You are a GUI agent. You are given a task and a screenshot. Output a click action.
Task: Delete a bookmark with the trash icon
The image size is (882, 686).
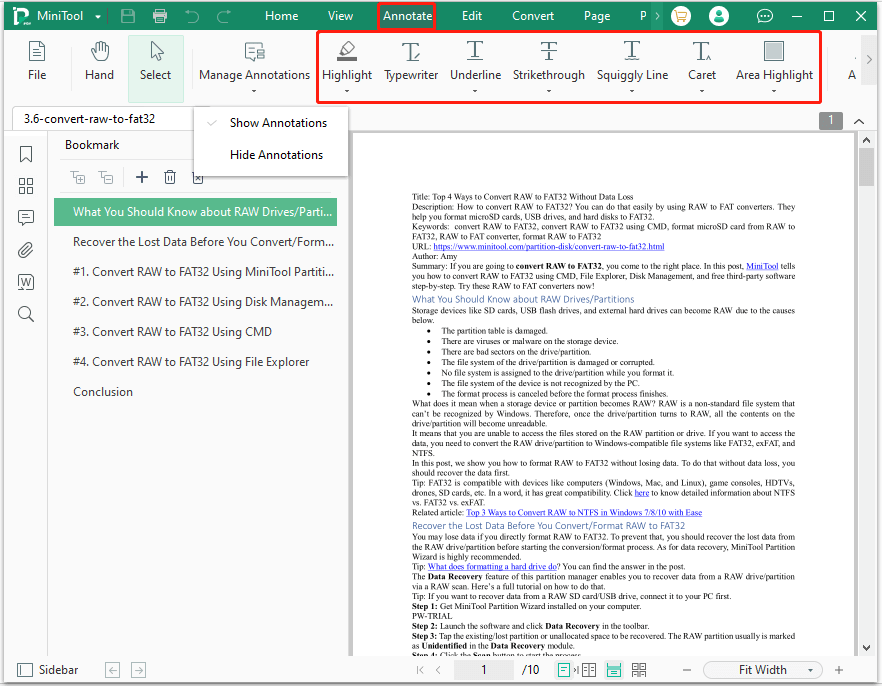click(170, 177)
